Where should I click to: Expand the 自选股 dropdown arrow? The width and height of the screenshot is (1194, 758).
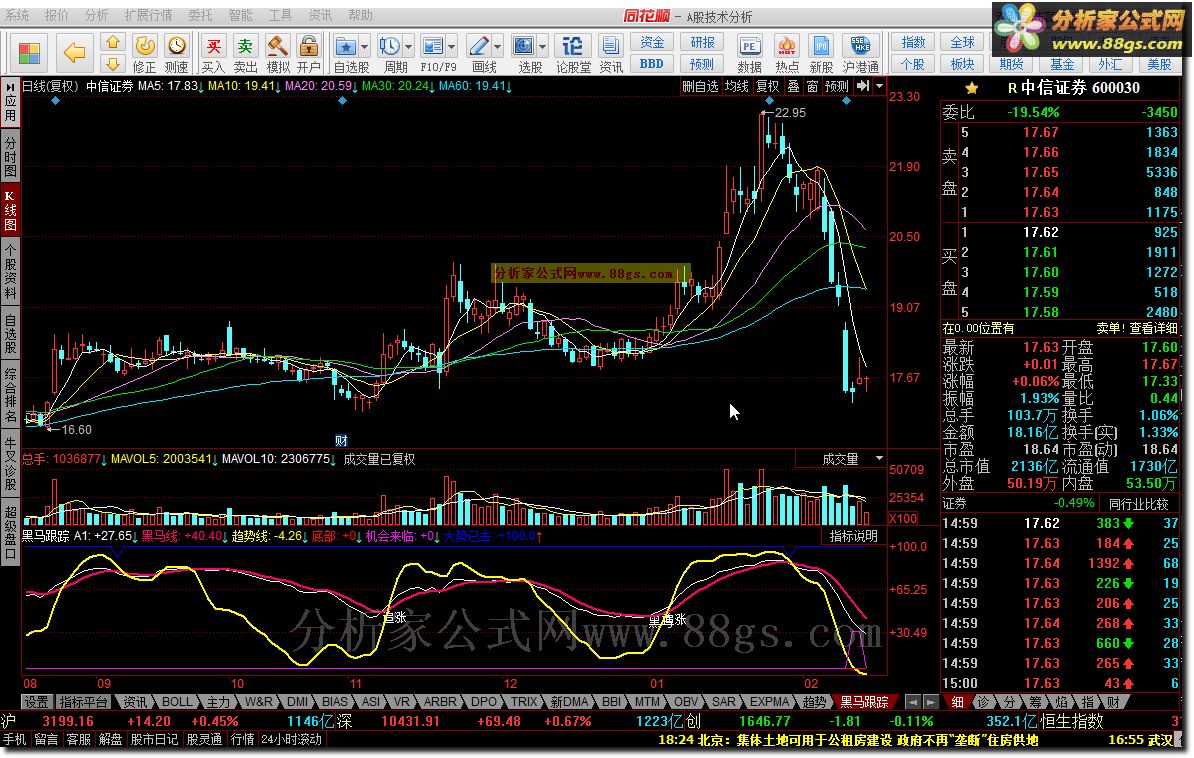[x=365, y=46]
